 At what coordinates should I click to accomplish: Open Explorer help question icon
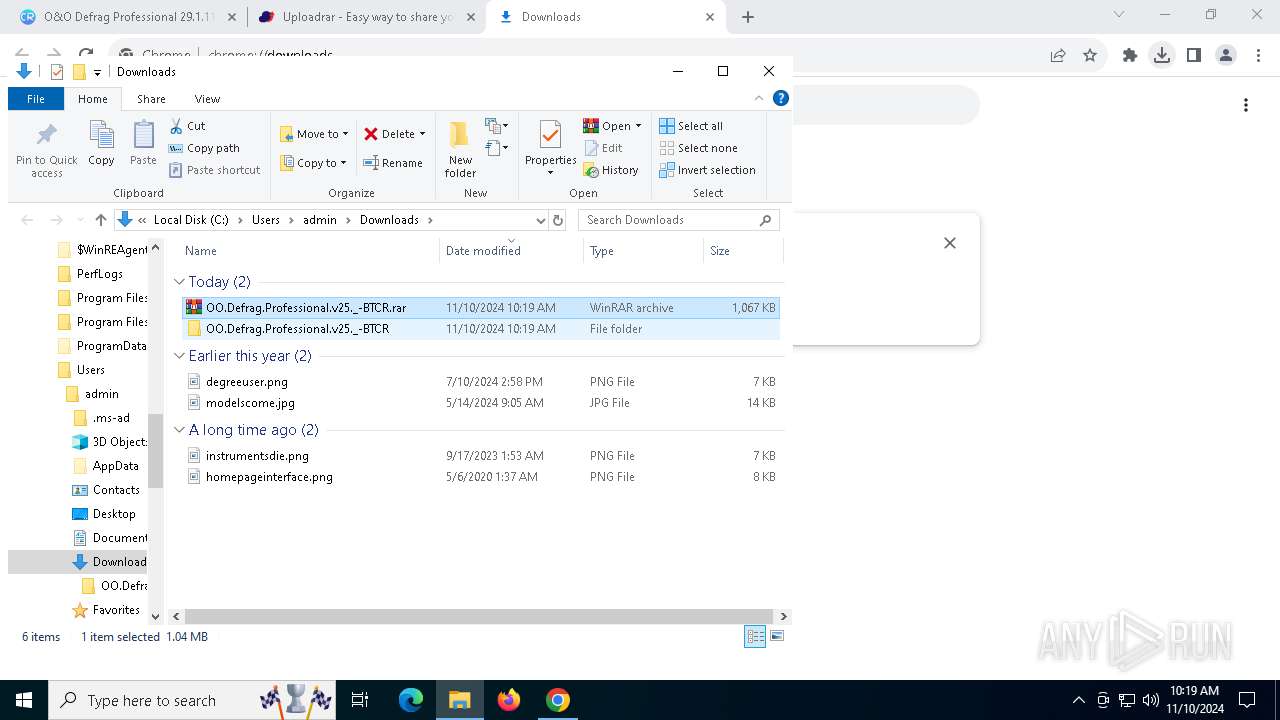(781, 98)
